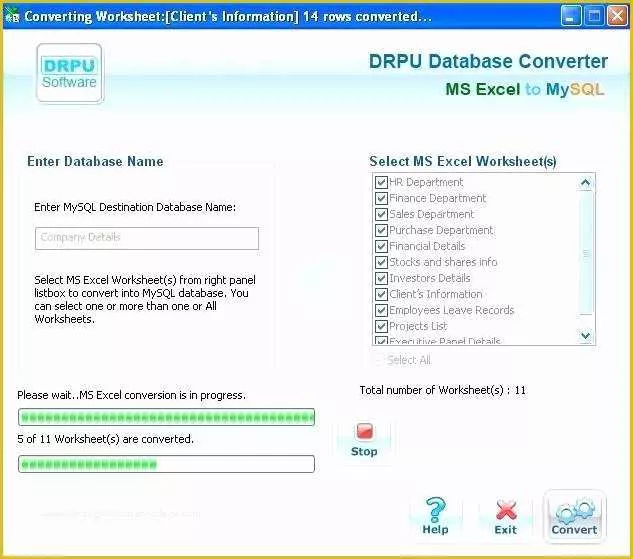Uncheck Employees Leave Records worksheet
Image resolution: width=633 pixels, height=559 pixels.
(x=381, y=310)
